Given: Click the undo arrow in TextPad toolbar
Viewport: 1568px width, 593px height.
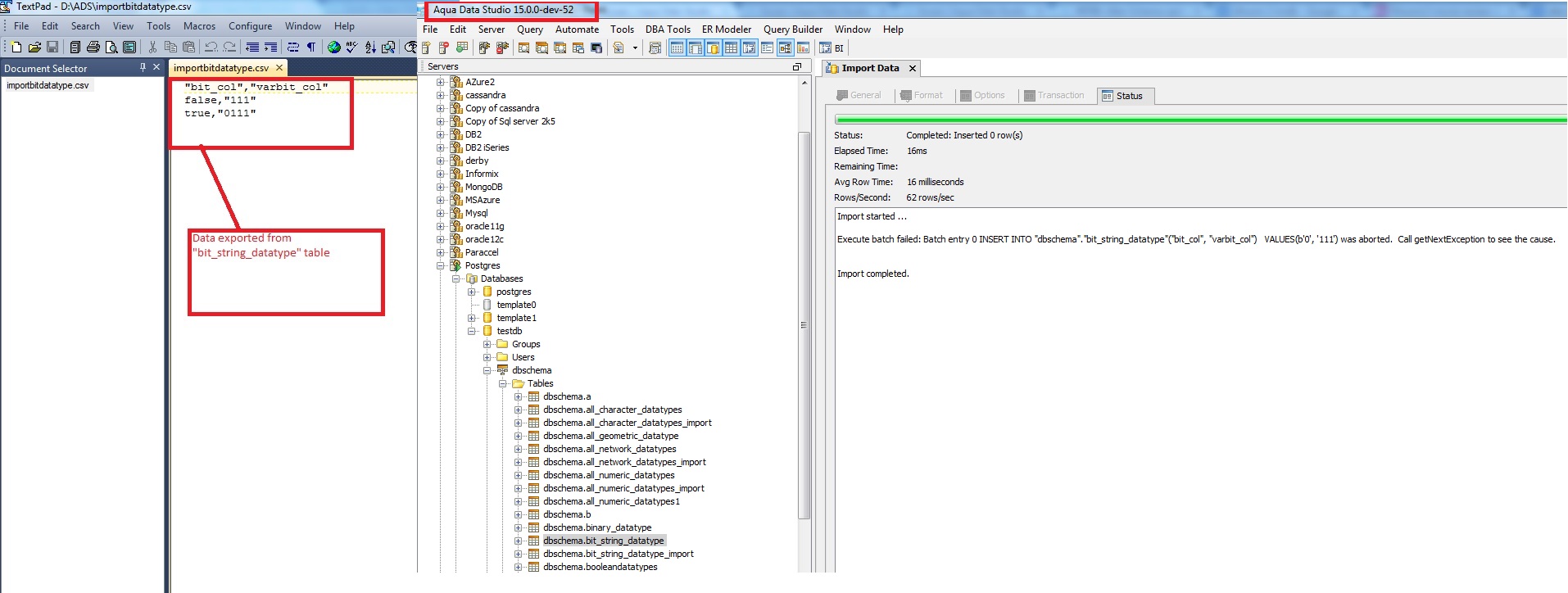Looking at the screenshot, I should (211, 48).
